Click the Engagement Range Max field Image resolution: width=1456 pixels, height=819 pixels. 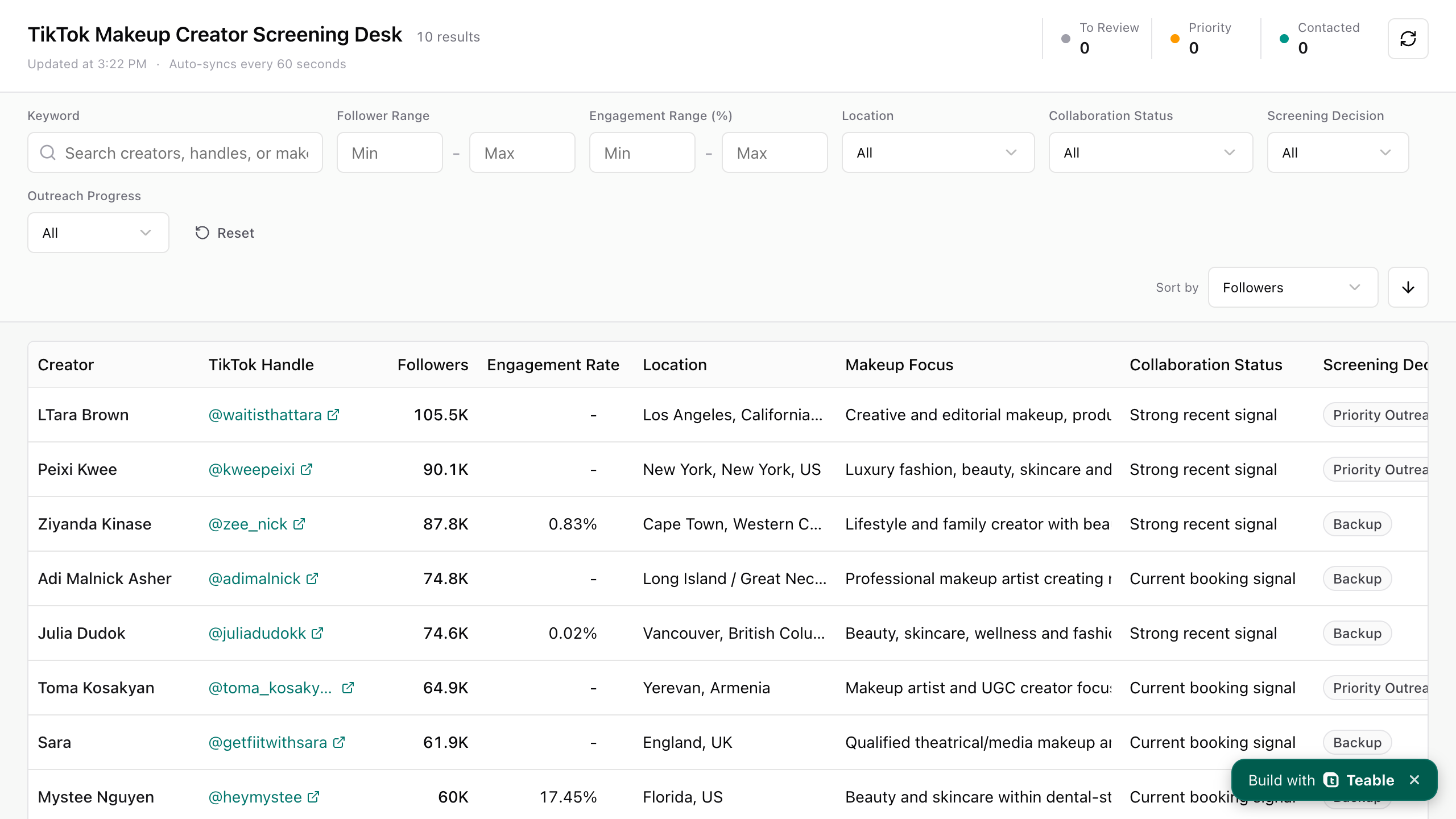point(775,152)
